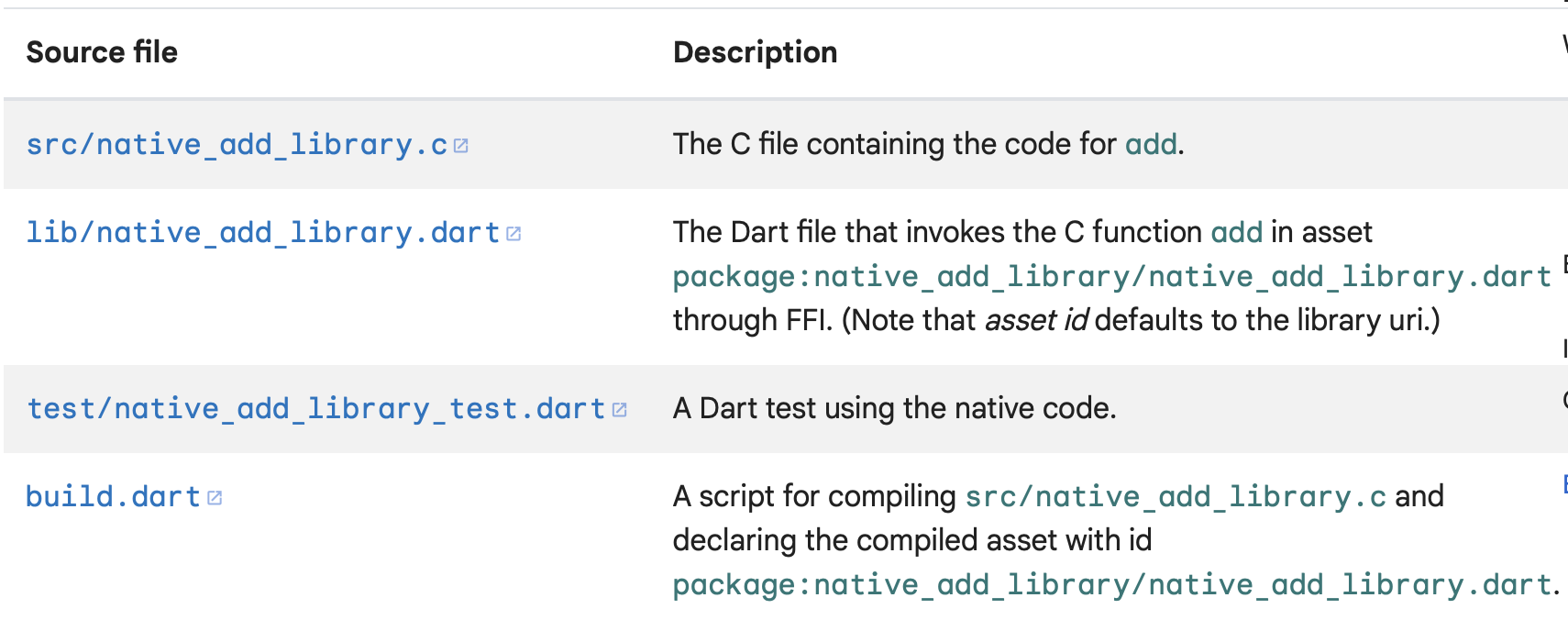Click 'add' code in the Dart file description

coord(1237,232)
